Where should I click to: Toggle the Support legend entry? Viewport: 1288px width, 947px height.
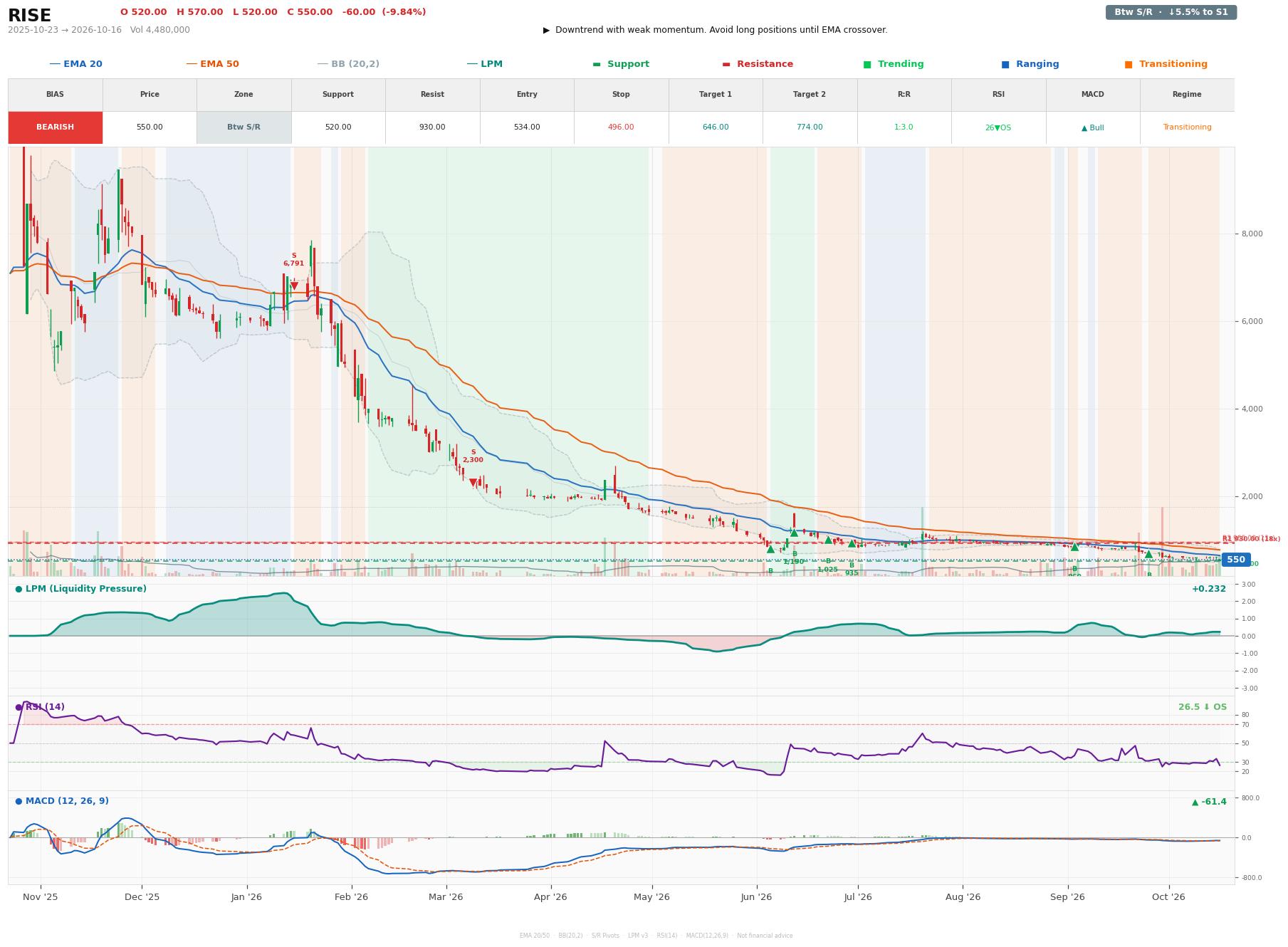coord(621,64)
